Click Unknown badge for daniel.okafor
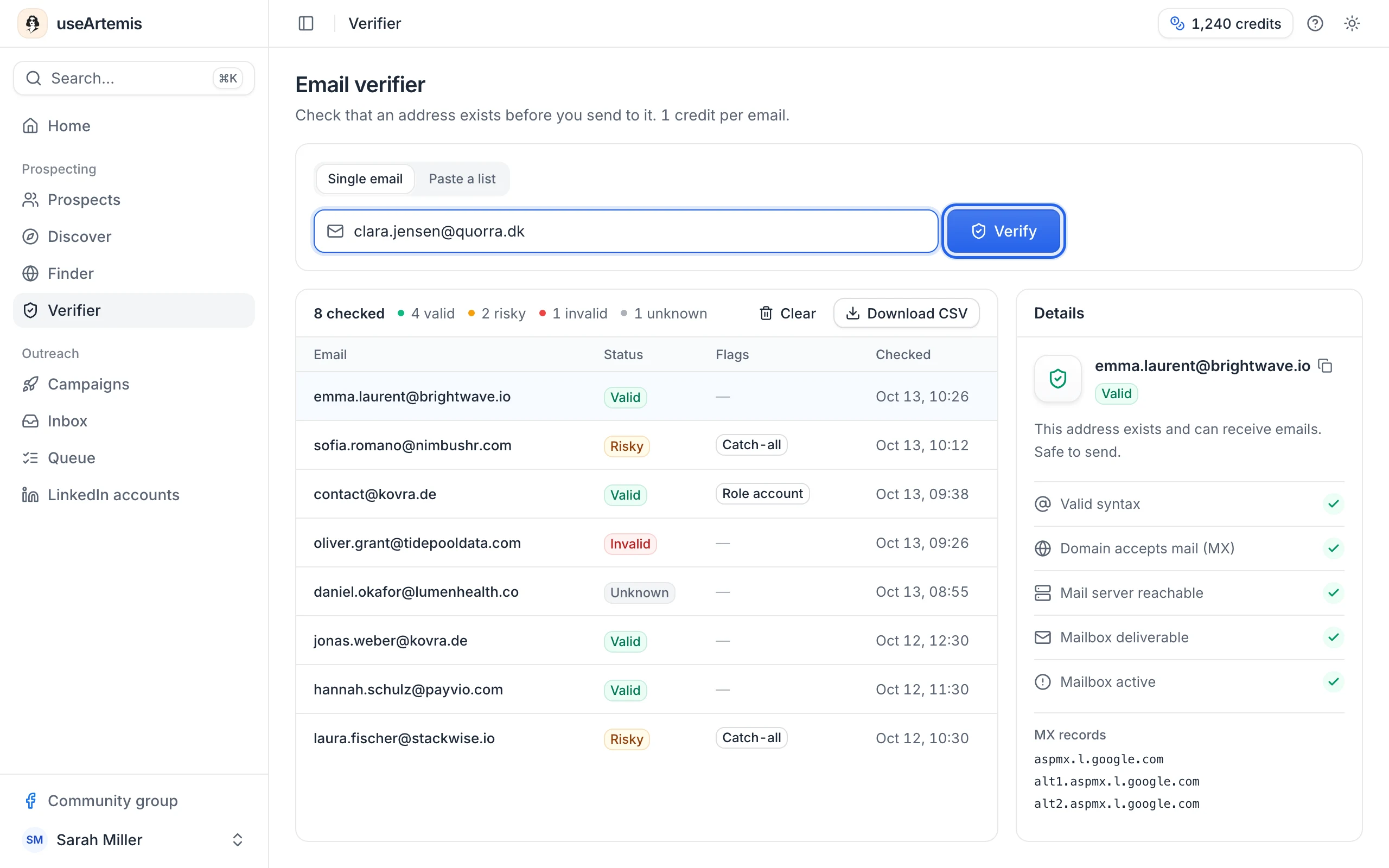 (639, 592)
